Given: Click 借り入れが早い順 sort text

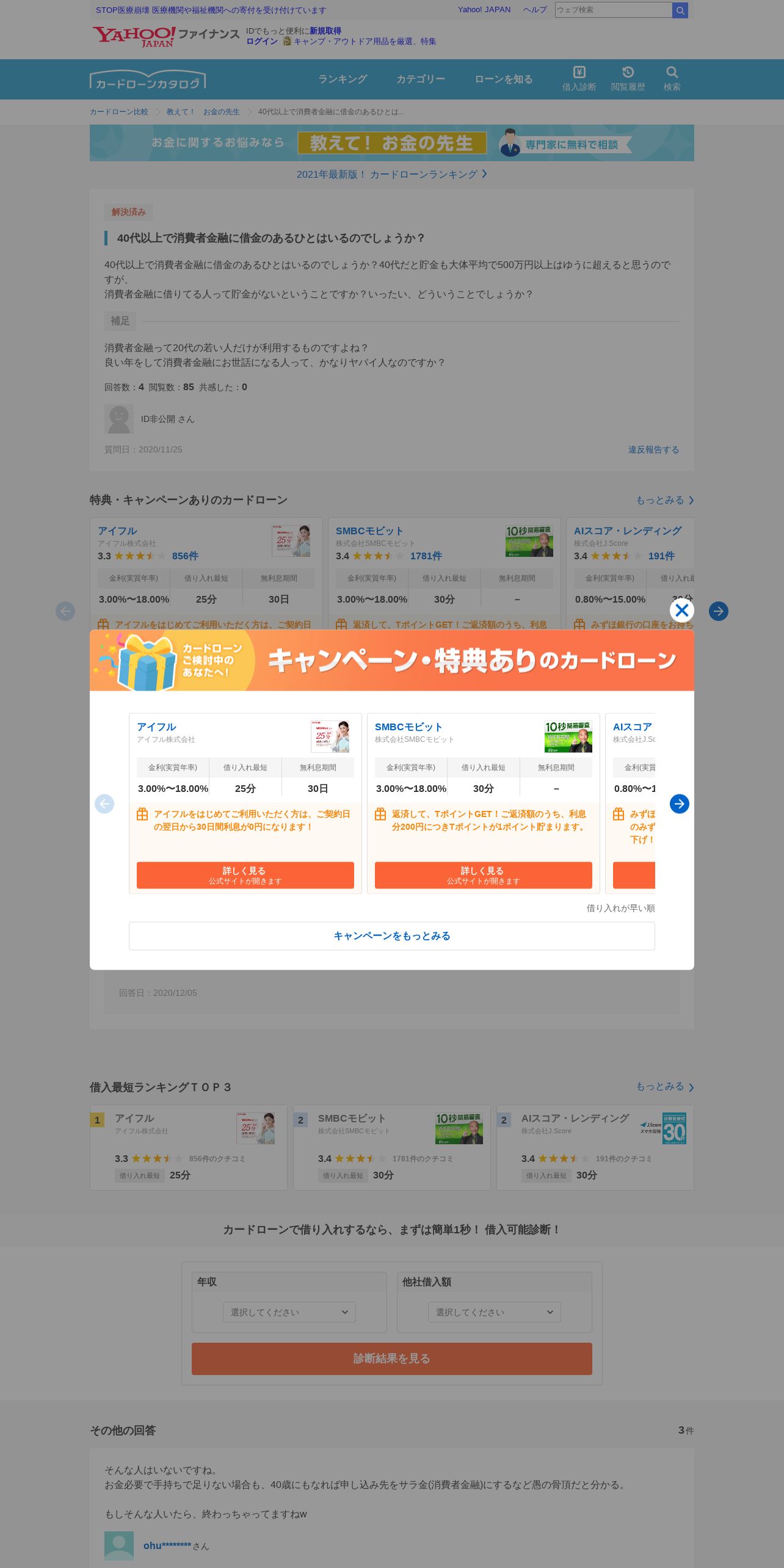Looking at the screenshot, I should pyautogui.click(x=620, y=908).
